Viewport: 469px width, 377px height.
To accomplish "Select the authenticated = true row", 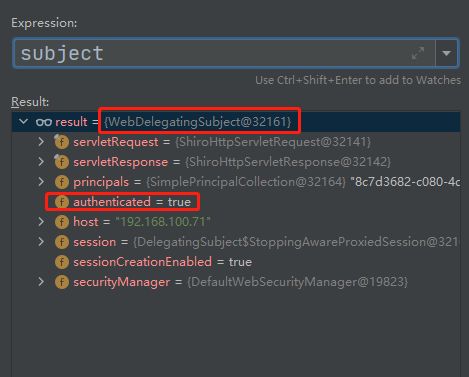I will (236, 202).
